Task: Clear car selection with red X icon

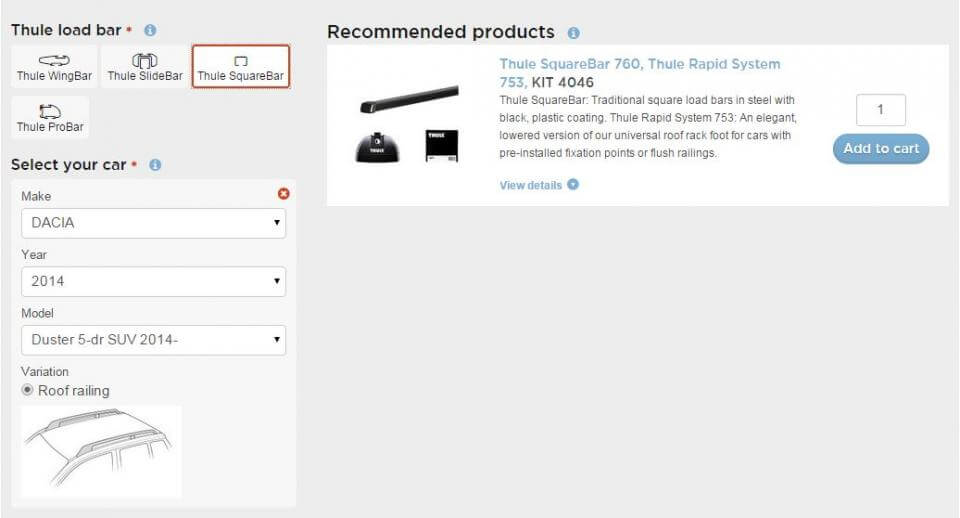Action: pos(283,194)
